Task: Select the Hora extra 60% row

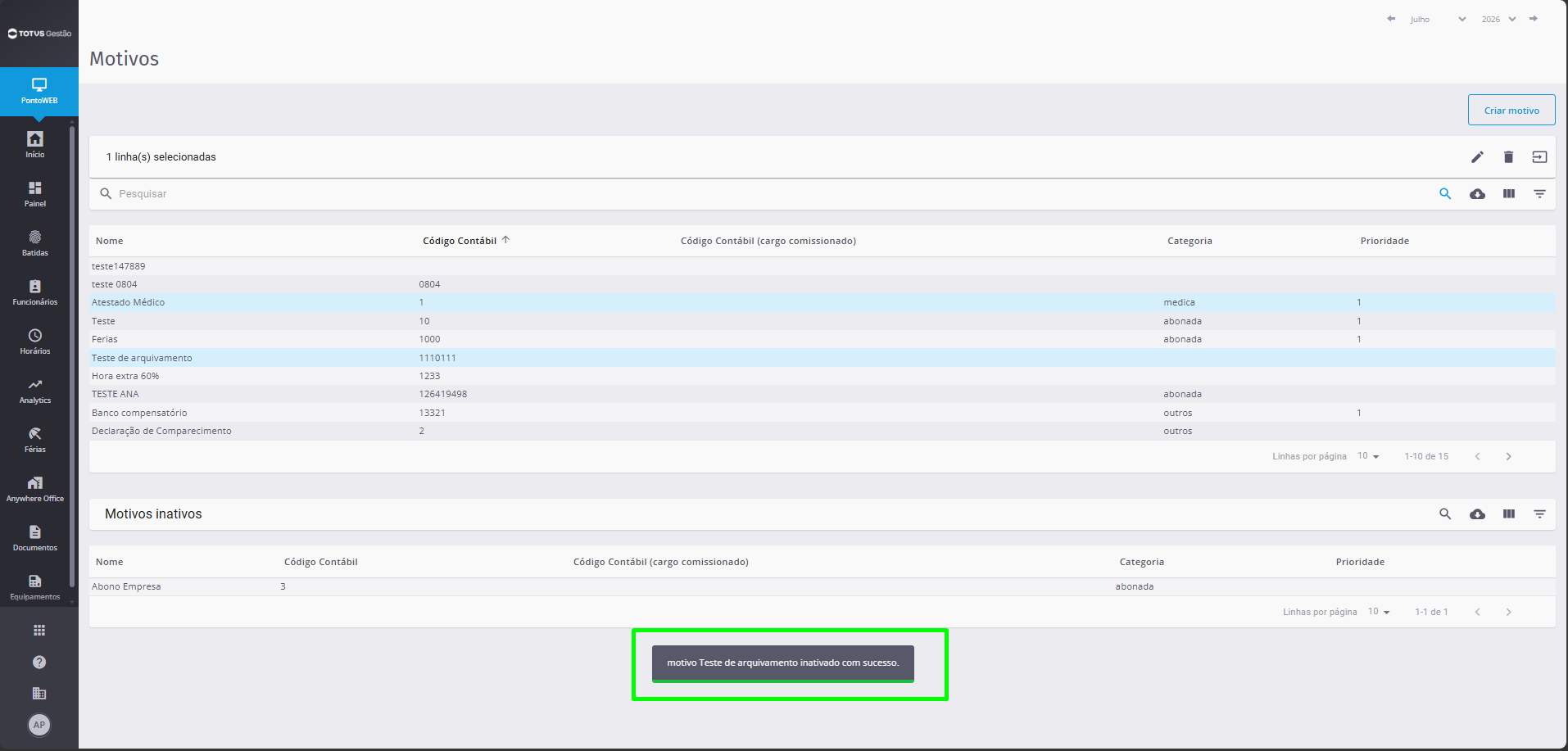Action: (823, 376)
